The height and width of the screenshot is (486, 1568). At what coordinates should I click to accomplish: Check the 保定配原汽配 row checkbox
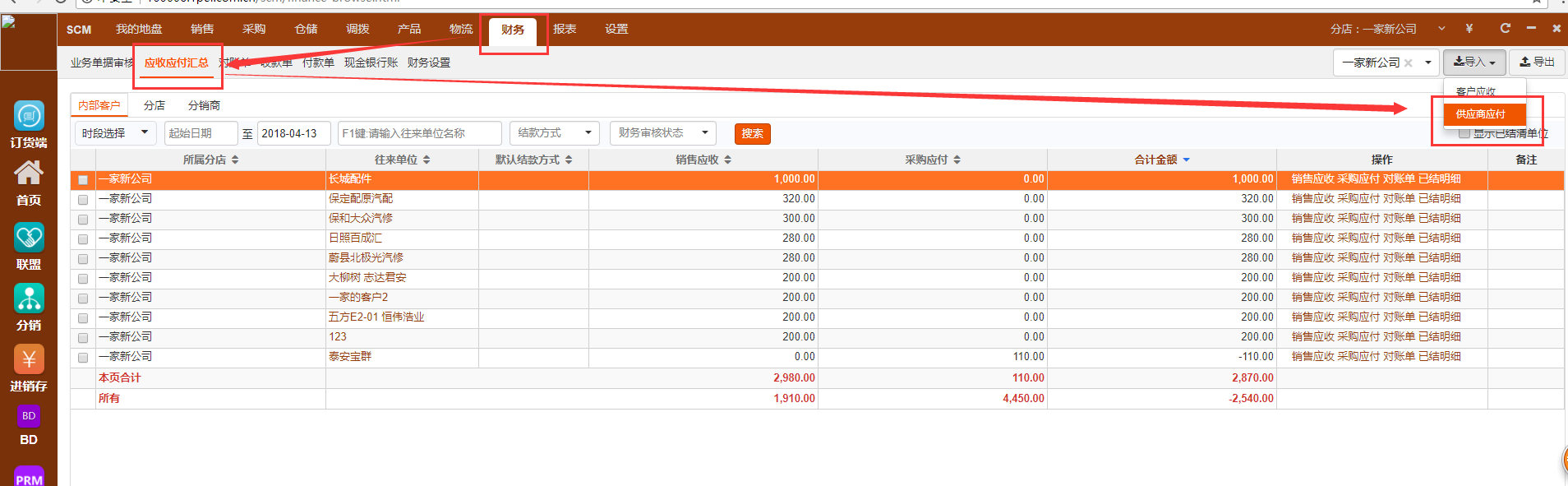83,199
